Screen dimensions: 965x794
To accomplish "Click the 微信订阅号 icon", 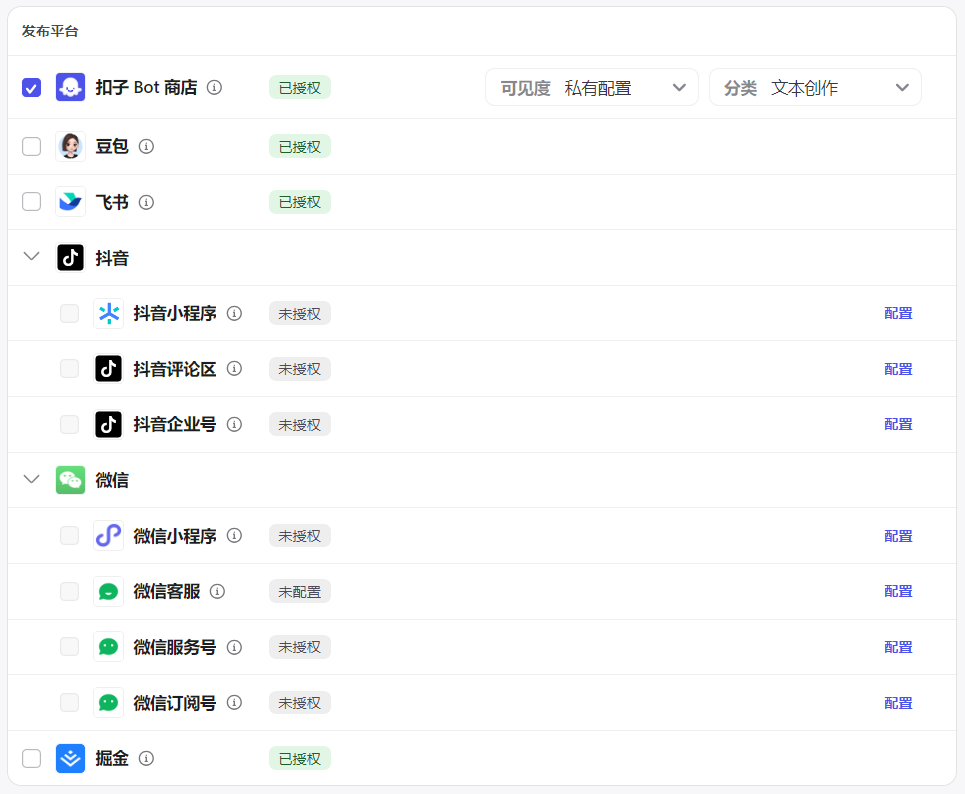I will click(108, 702).
